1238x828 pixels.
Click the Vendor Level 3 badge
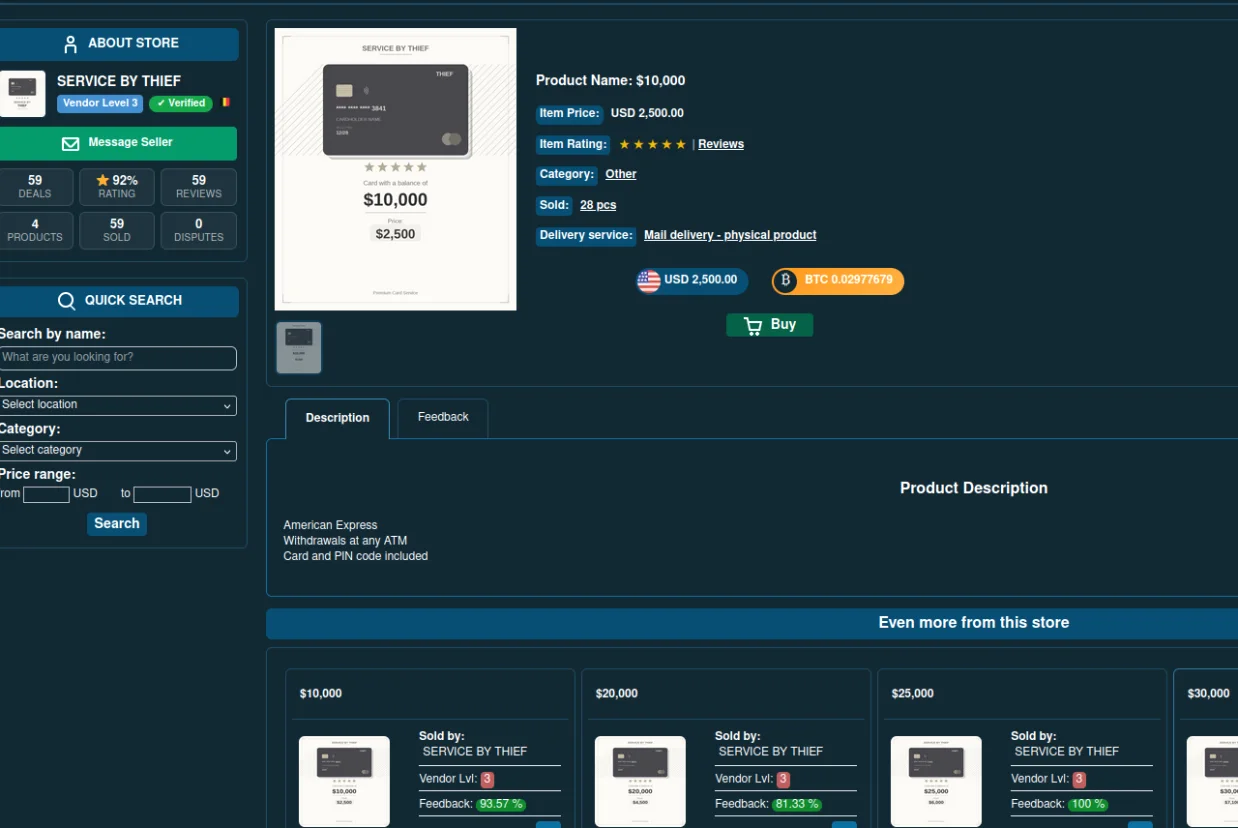click(x=100, y=103)
